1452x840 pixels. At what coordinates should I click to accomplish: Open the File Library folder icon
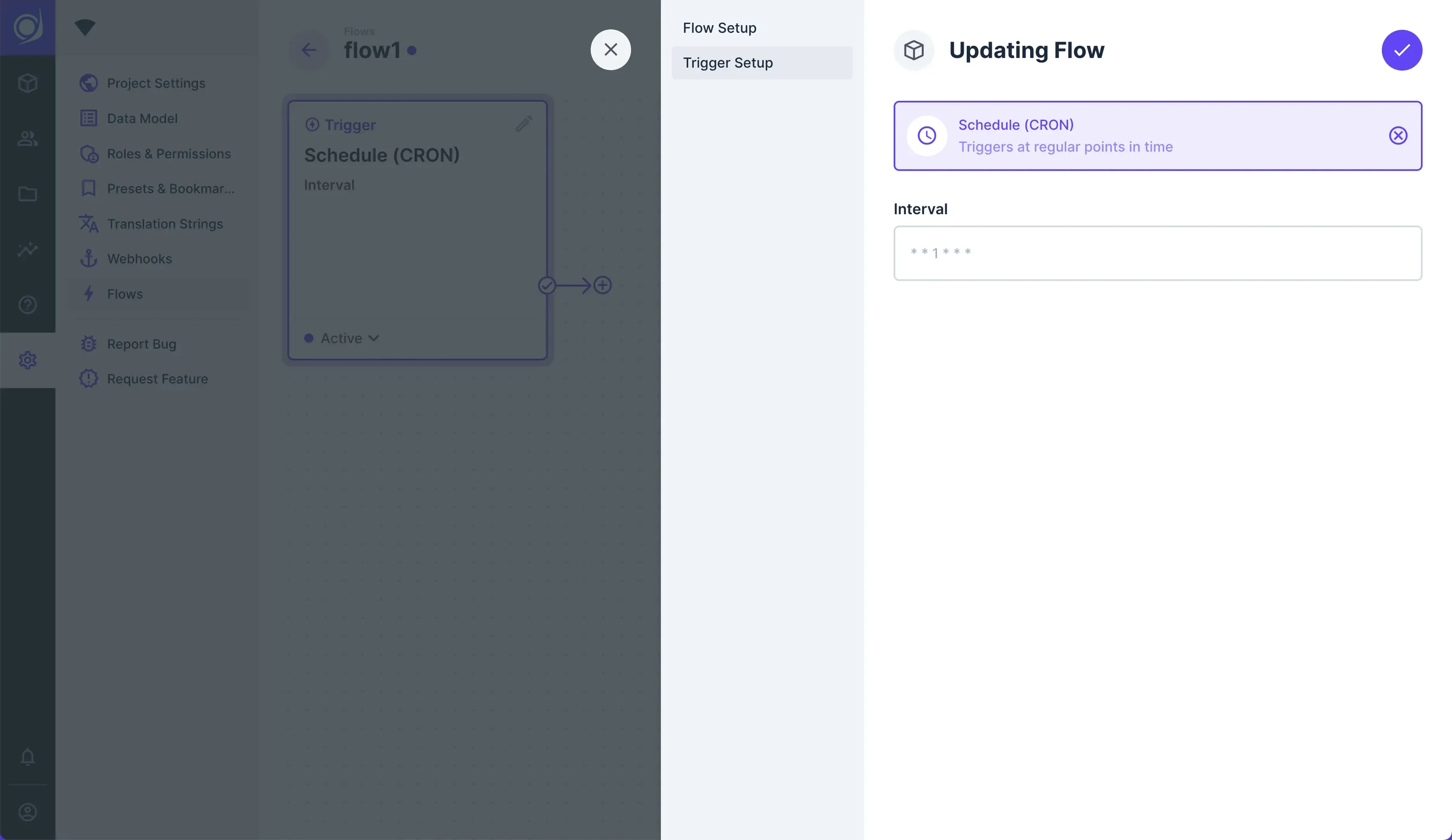[x=28, y=194]
